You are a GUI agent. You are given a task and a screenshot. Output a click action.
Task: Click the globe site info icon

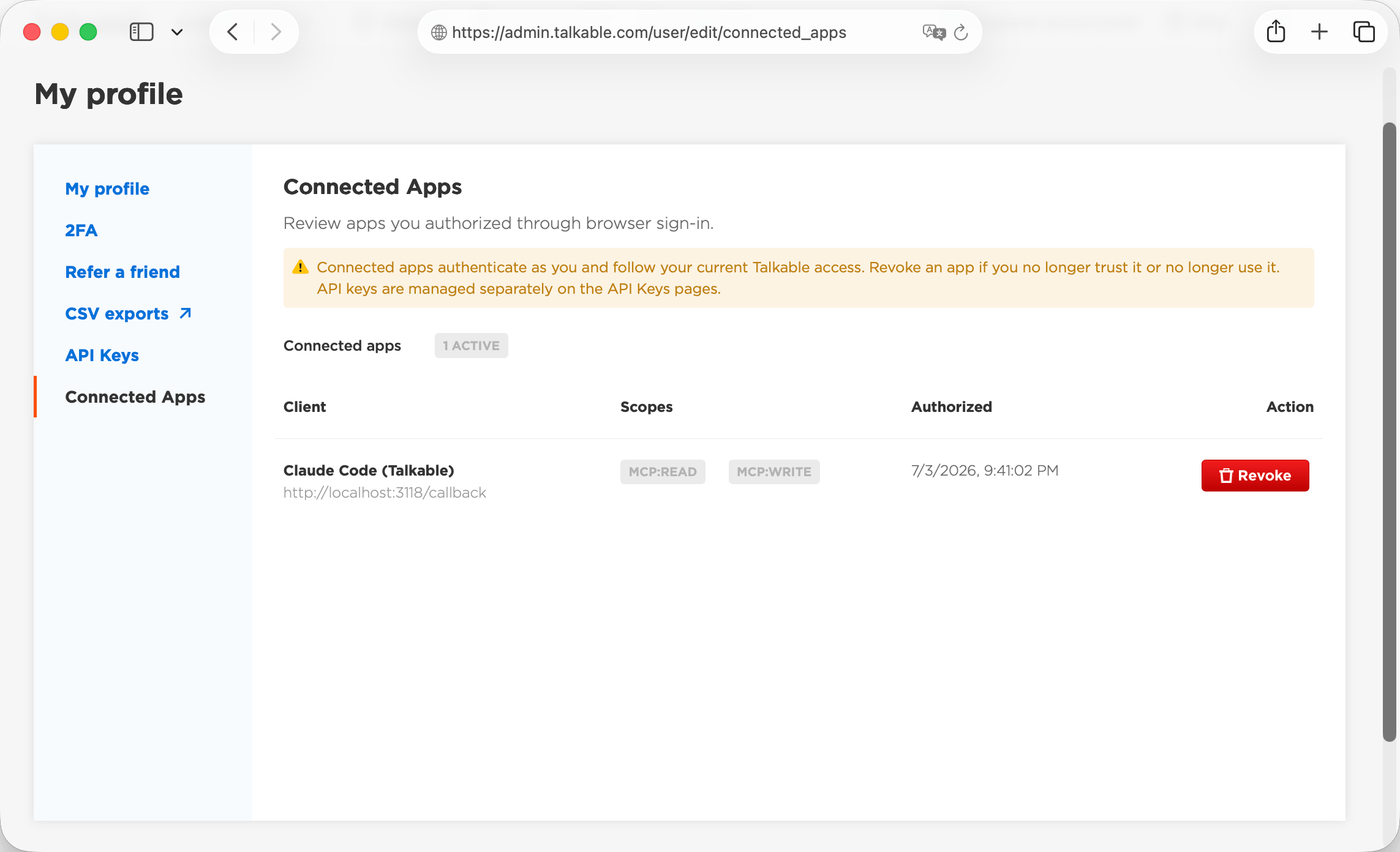click(x=438, y=32)
